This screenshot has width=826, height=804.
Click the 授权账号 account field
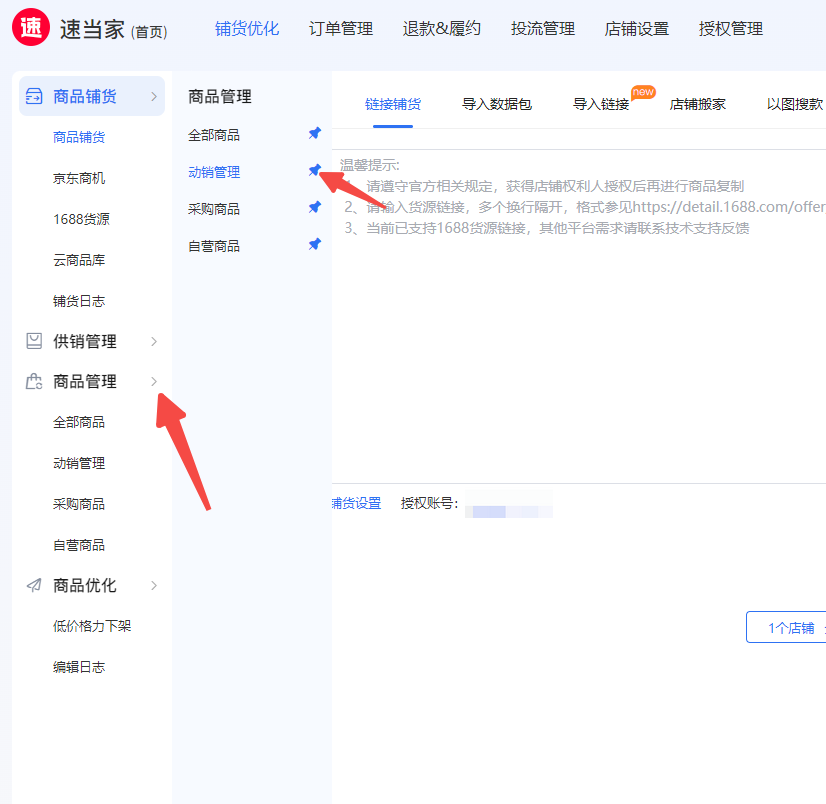pyautogui.click(x=508, y=504)
